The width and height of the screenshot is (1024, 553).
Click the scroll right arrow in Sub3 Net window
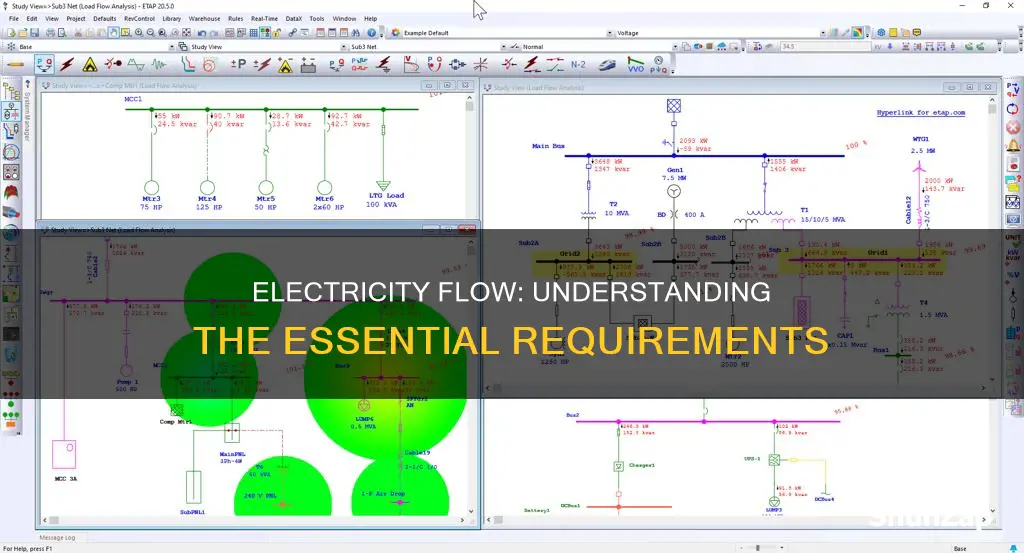[462, 520]
